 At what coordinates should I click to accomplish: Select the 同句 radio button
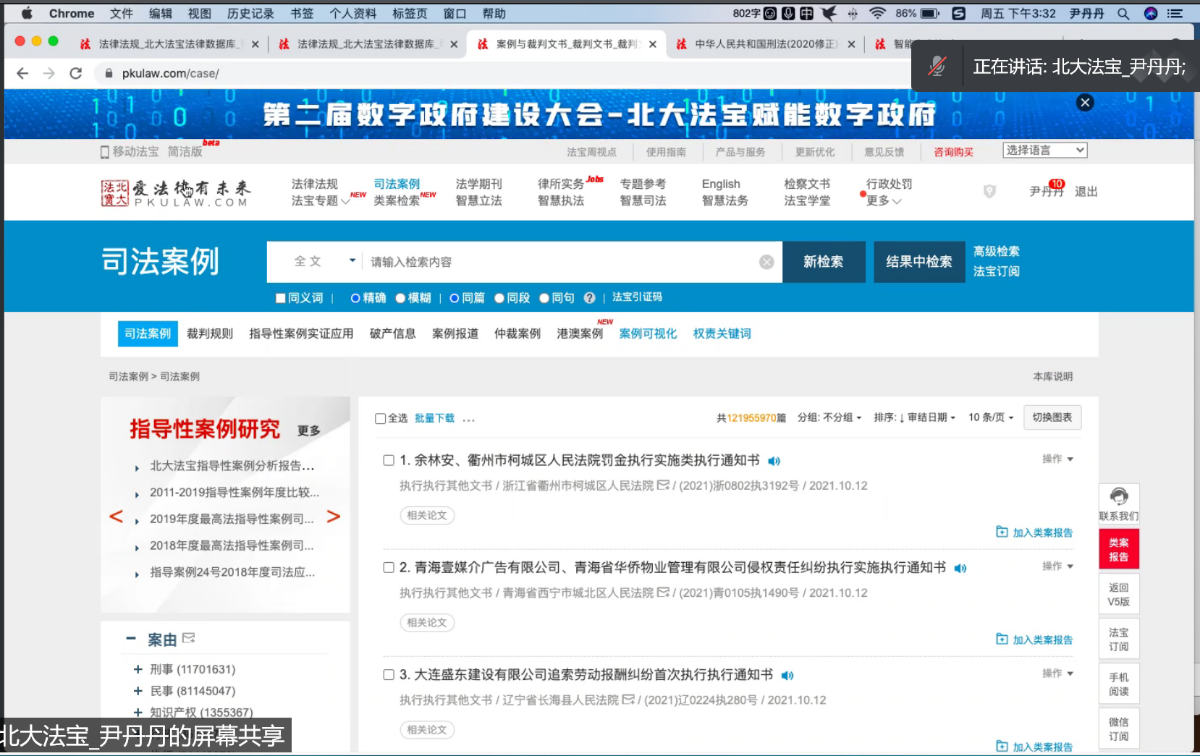(x=544, y=298)
